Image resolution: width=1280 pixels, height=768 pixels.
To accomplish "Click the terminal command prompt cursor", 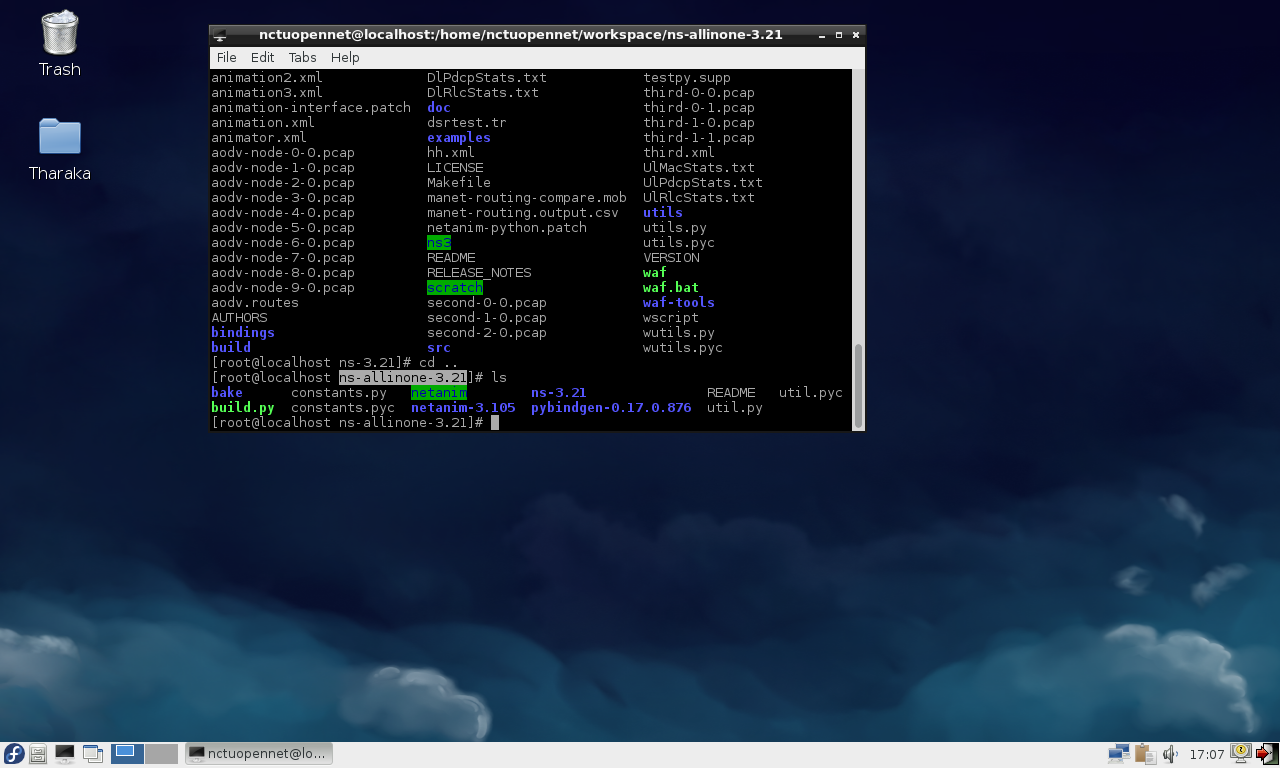I will pos(497,422).
